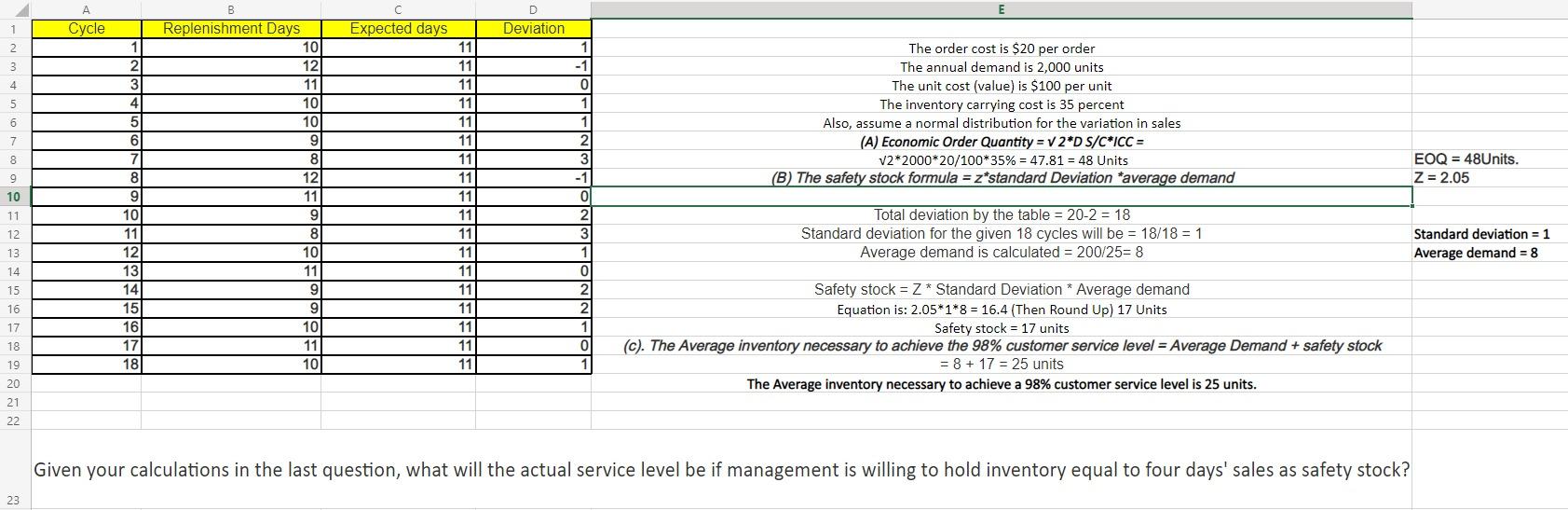Select column B header
Viewport: 1568px width, 510px height.
[x=231, y=9]
